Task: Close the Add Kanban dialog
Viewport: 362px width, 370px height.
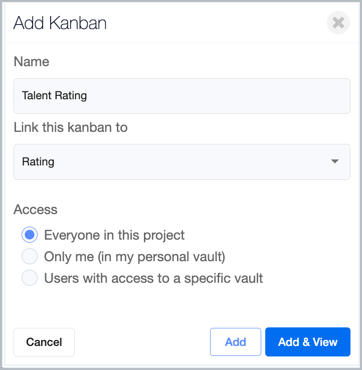Action: click(x=338, y=23)
